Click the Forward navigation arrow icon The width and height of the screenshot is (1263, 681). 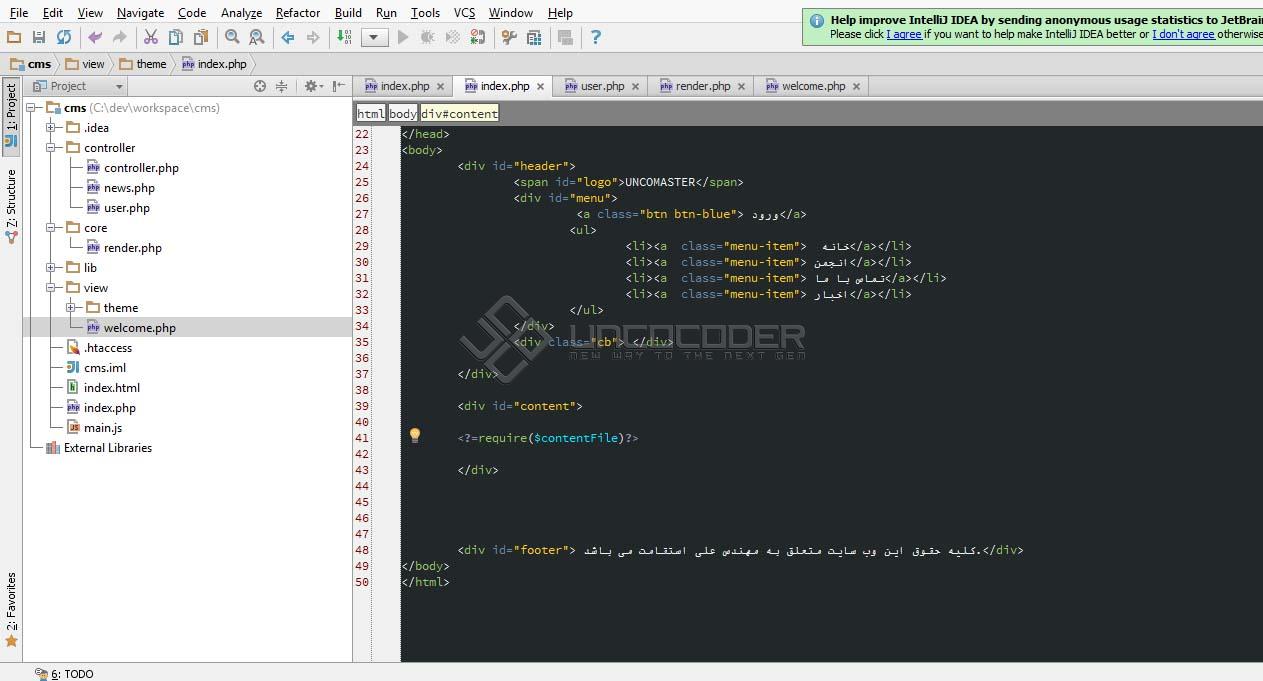click(x=313, y=37)
